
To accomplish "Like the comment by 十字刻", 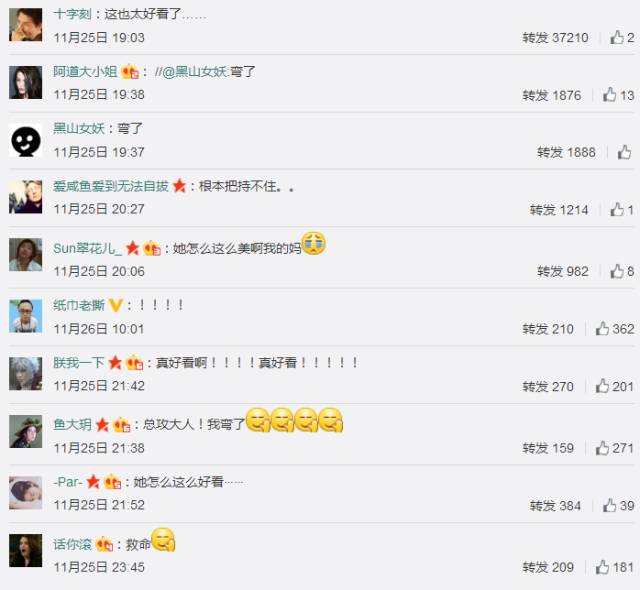I will (616, 38).
